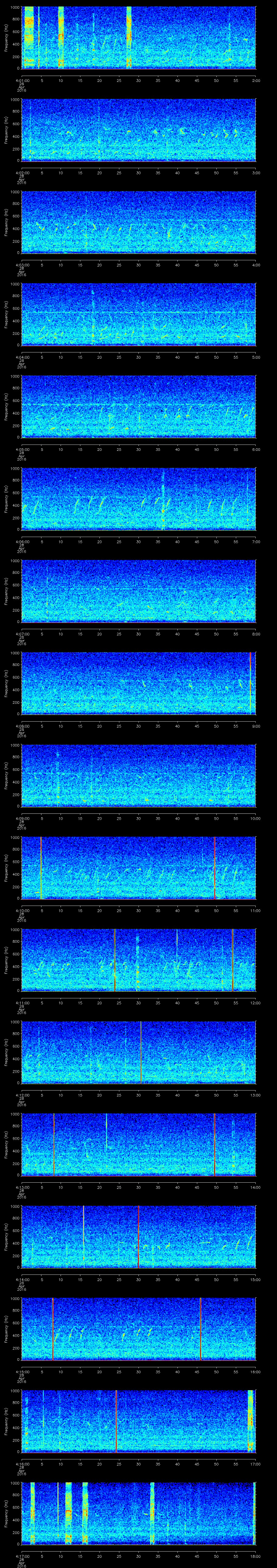Click the "4:07:00" start time label
Viewport: 277px width, 1568px height.
click(x=22, y=634)
